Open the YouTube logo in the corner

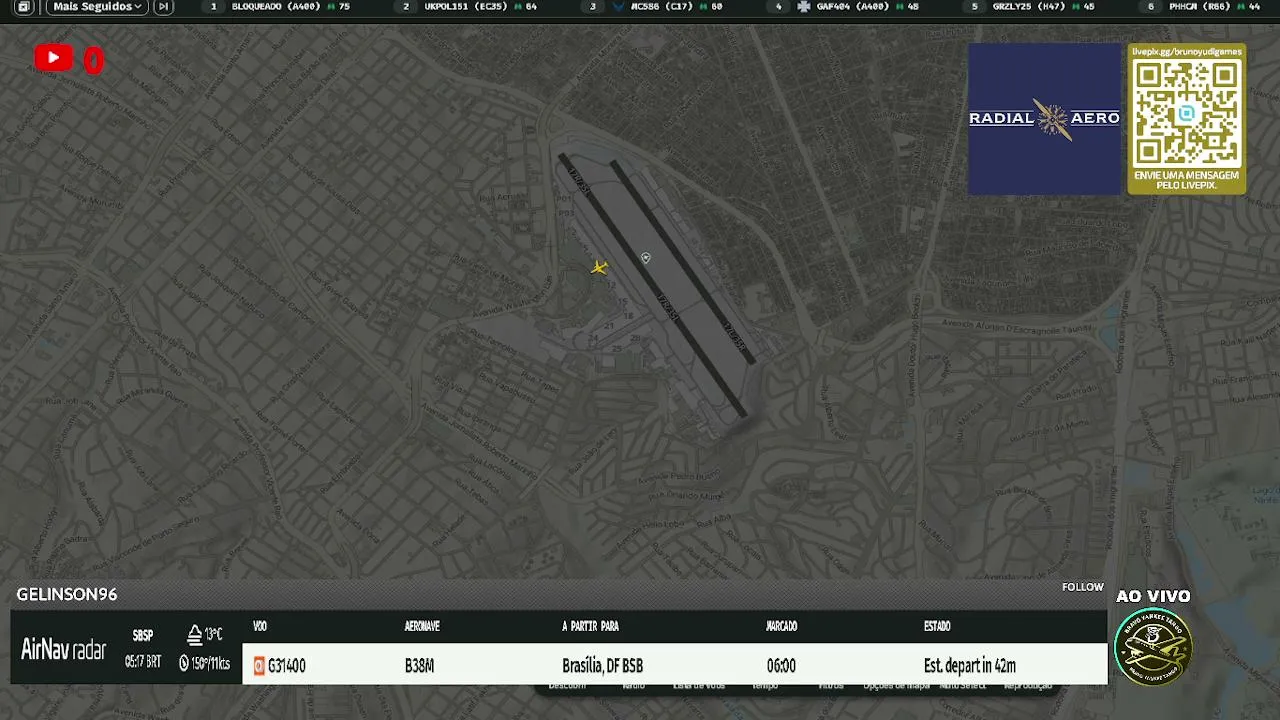tap(53, 58)
